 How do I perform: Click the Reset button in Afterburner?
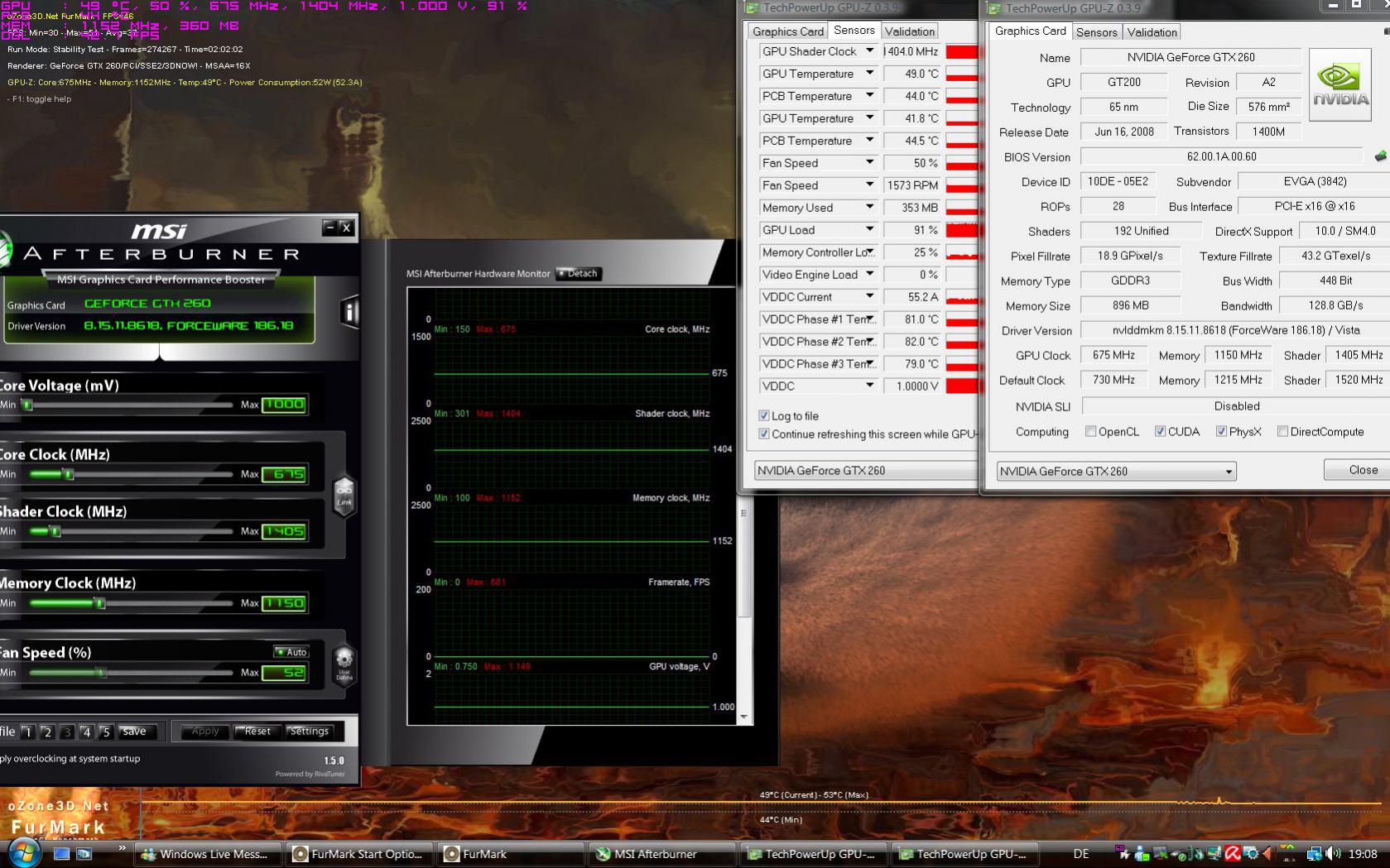coord(257,731)
